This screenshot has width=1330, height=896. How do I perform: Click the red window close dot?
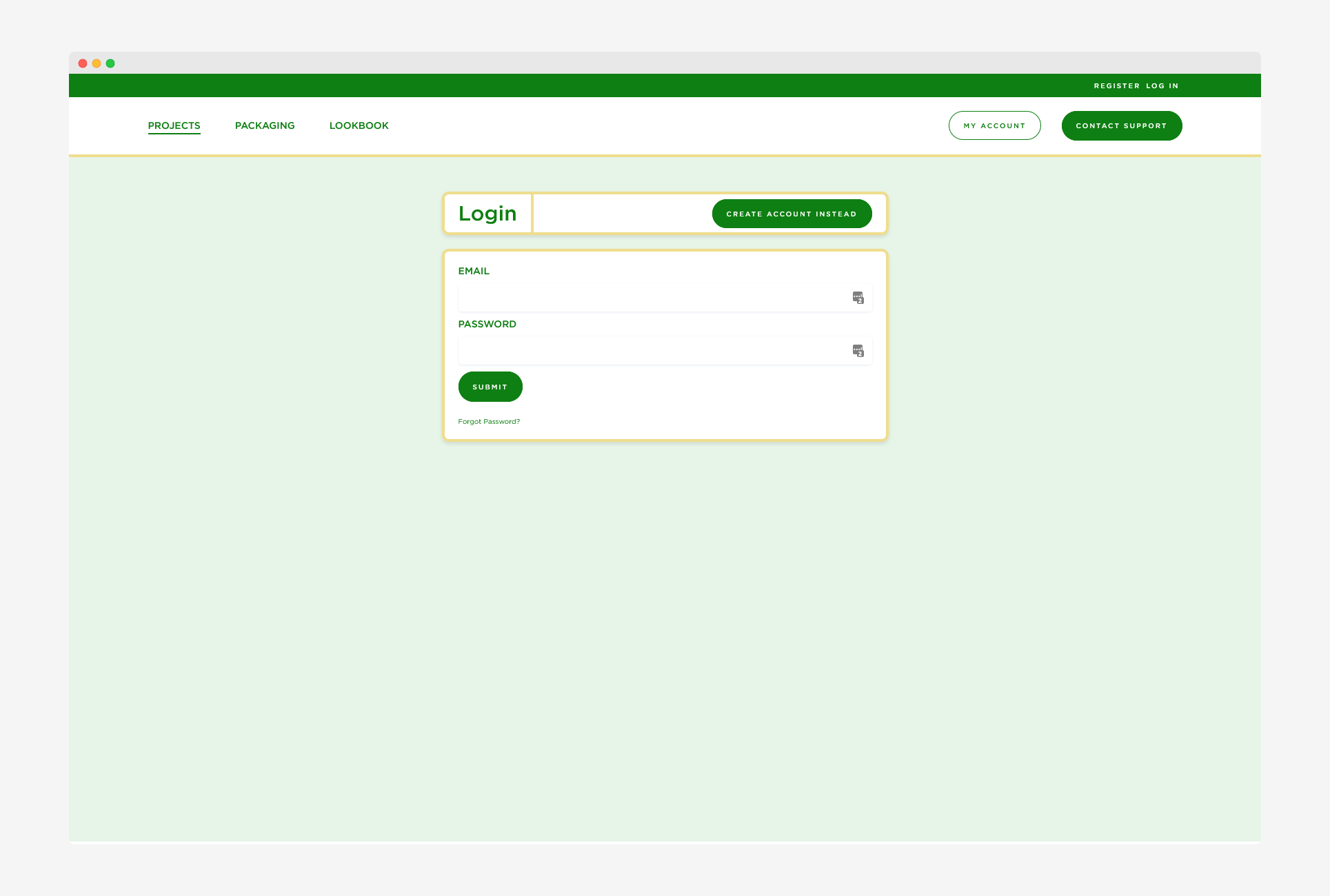tap(83, 63)
